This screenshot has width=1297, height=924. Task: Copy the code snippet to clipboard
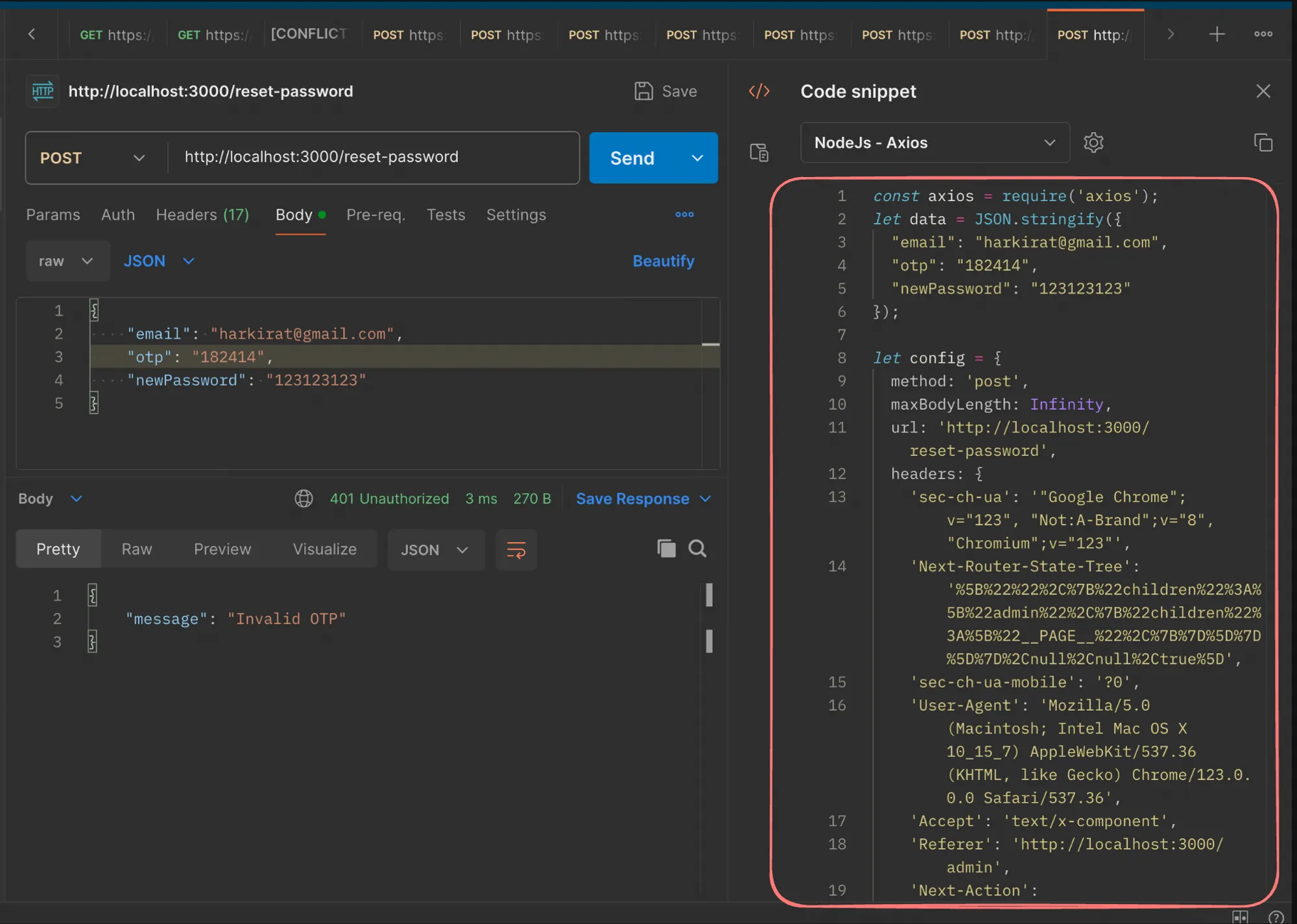click(x=1263, y=143)
